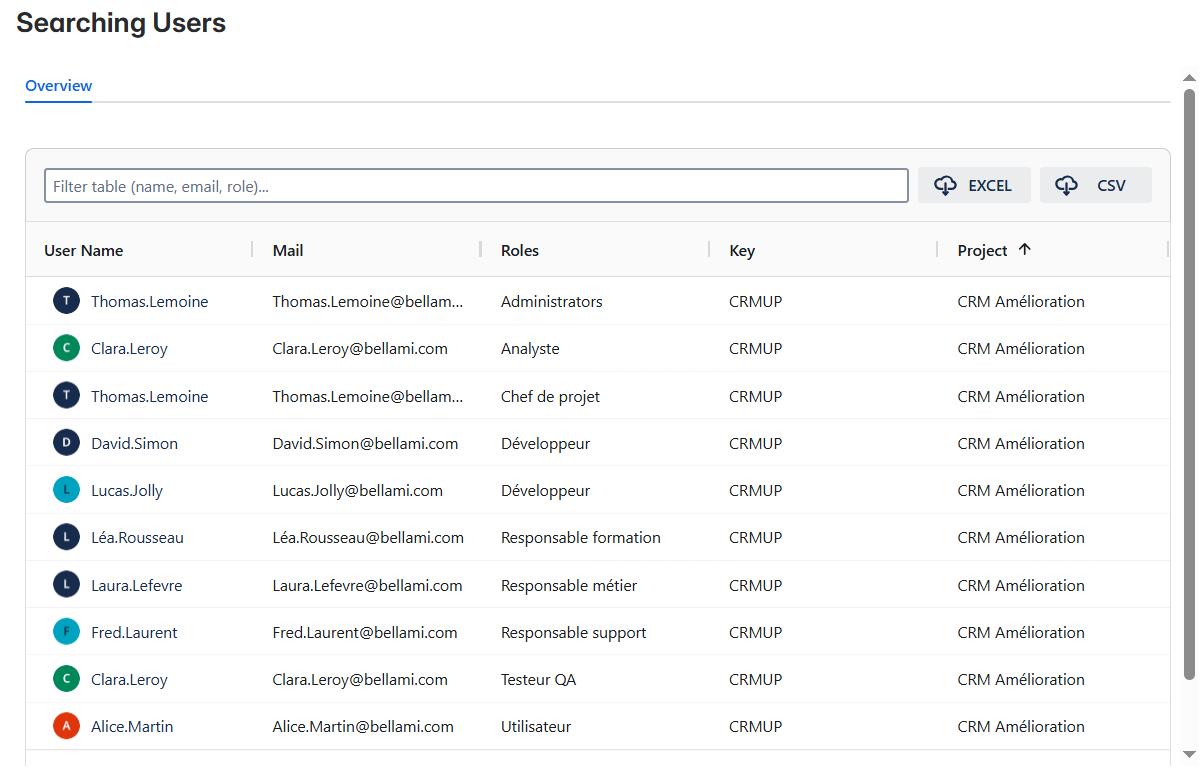The height and width of the screenshot is (768, 1202).
Task: Click Léa.Rousseau's avatar icon
Action: coord(66,538)
